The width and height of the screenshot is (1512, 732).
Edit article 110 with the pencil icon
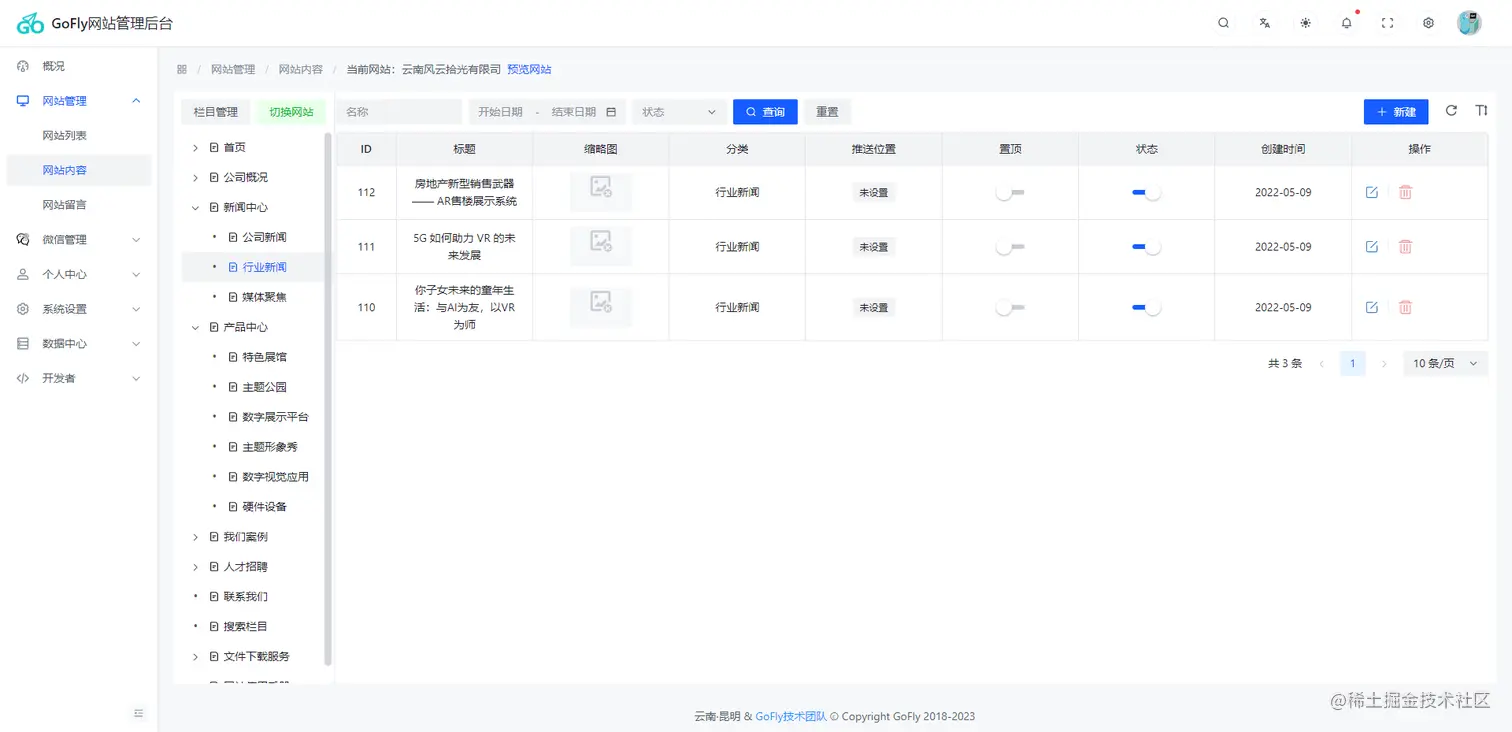point(1372,307)
